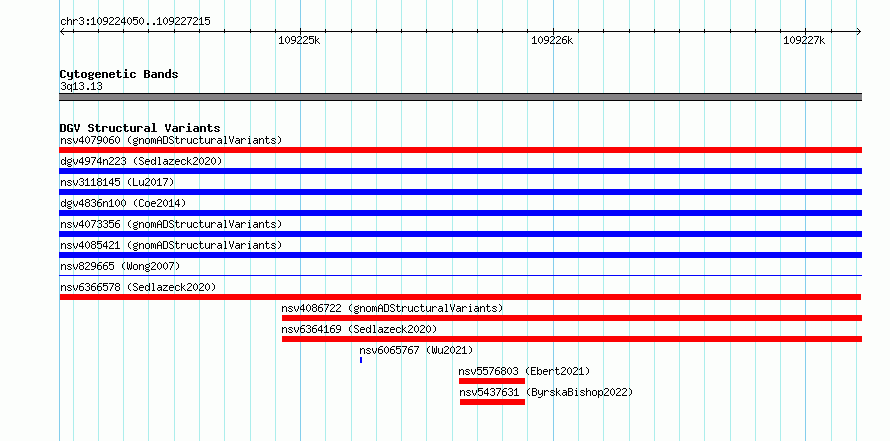
Task: Click the blue nsv4085421 variant bar
Action: coord(461,255)
